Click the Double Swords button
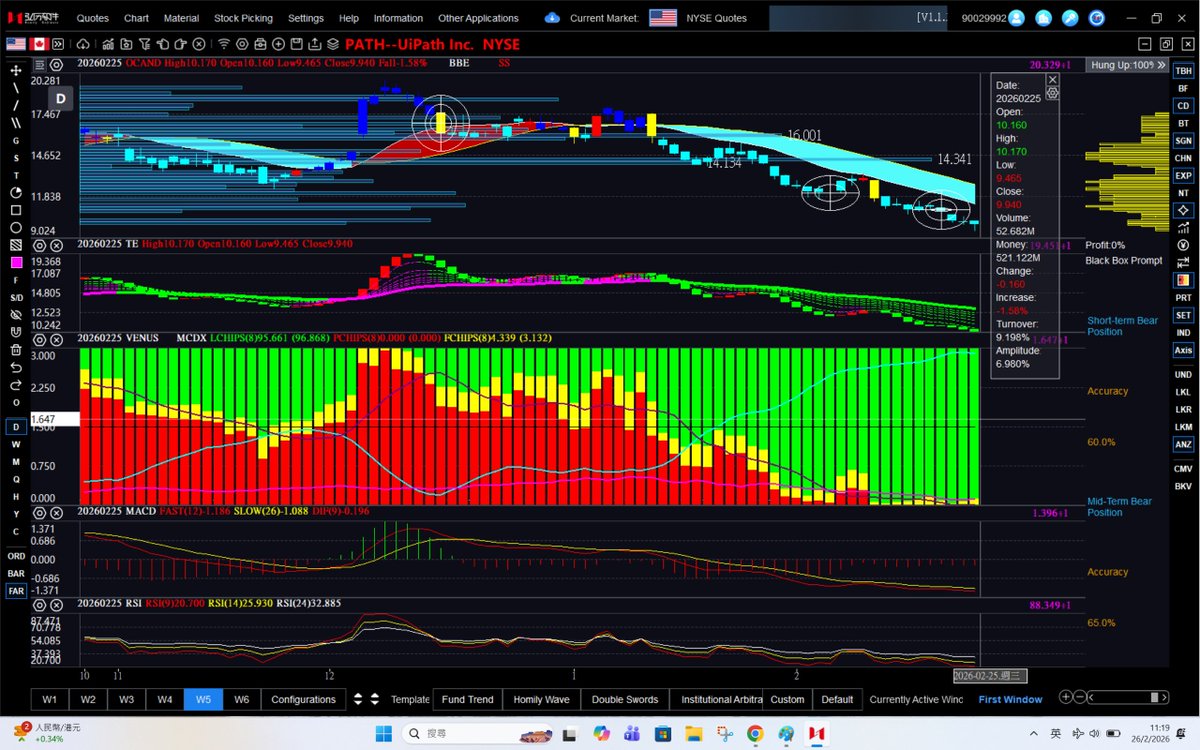1200x750 pixels. click(625, 699)
